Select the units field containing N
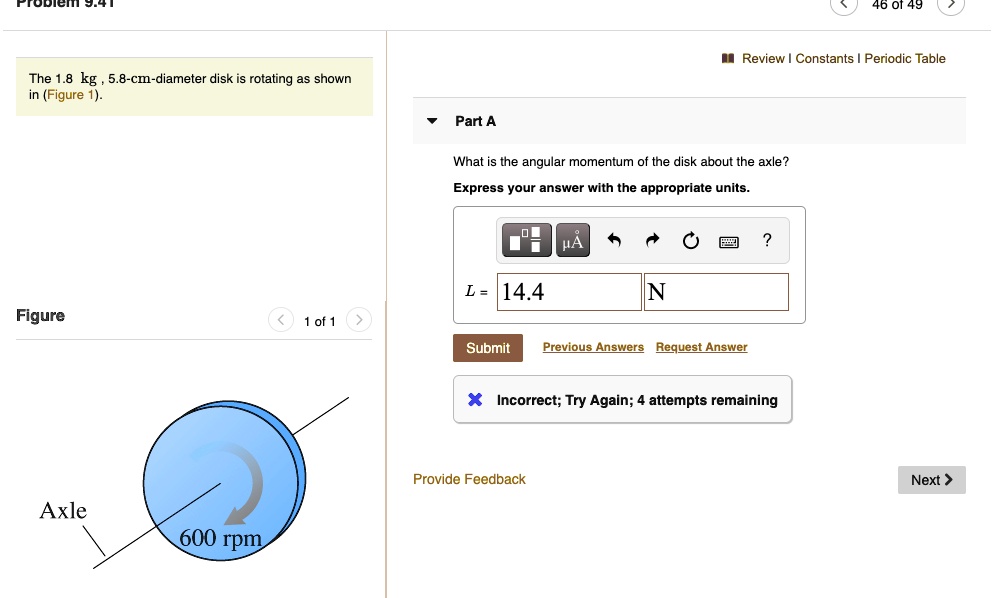The width and height of the screenshot is (1000, 598). 716,292
